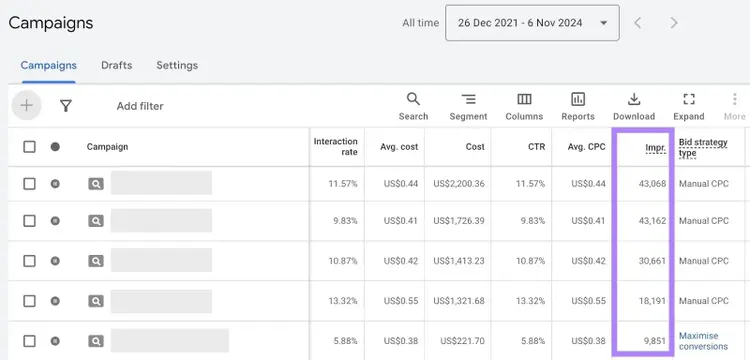Switch to the Campaigns tab
This screenshot has height=360, width=750.
(x=48, y=65)
